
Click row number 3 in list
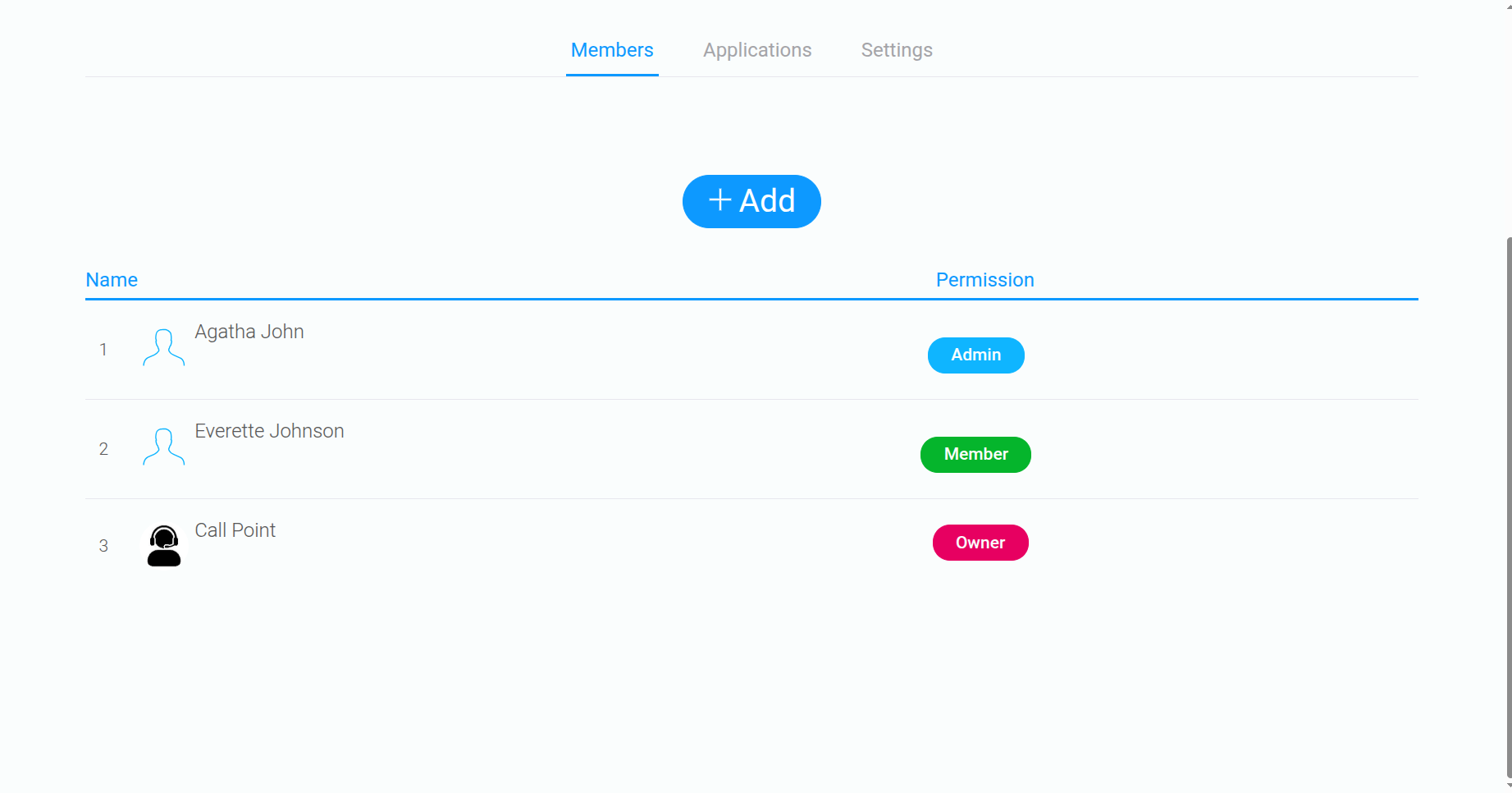(x=103, y=546)
